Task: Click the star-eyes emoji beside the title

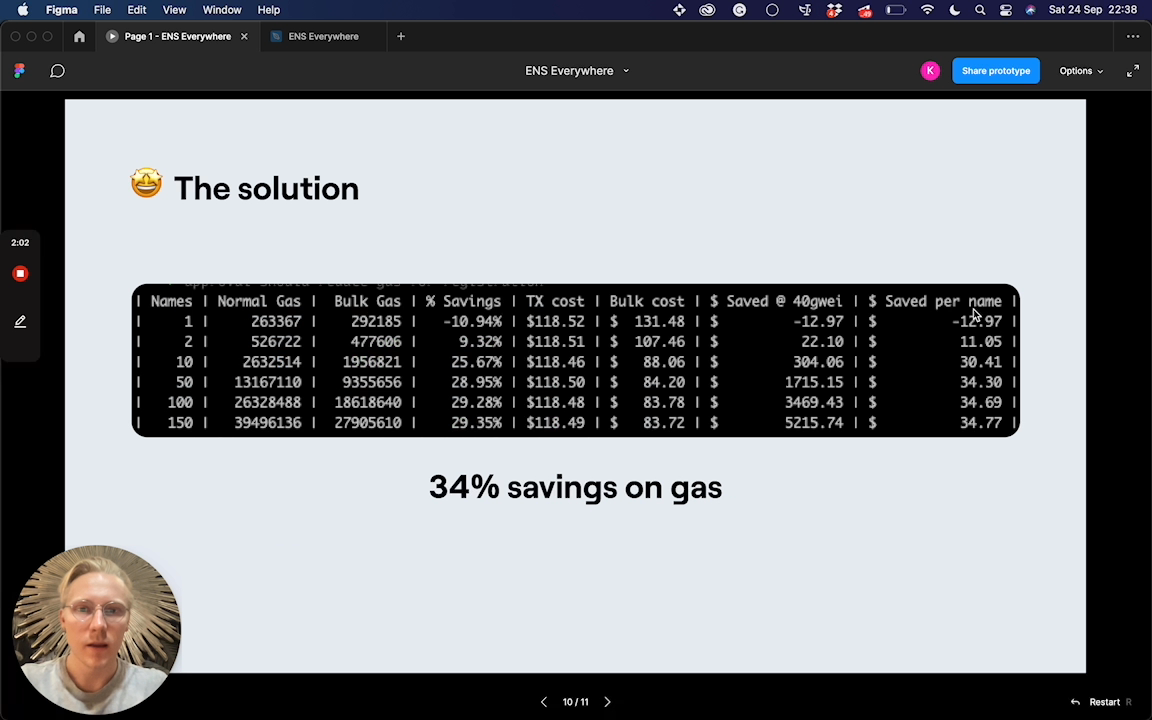Action: point(146,183)
